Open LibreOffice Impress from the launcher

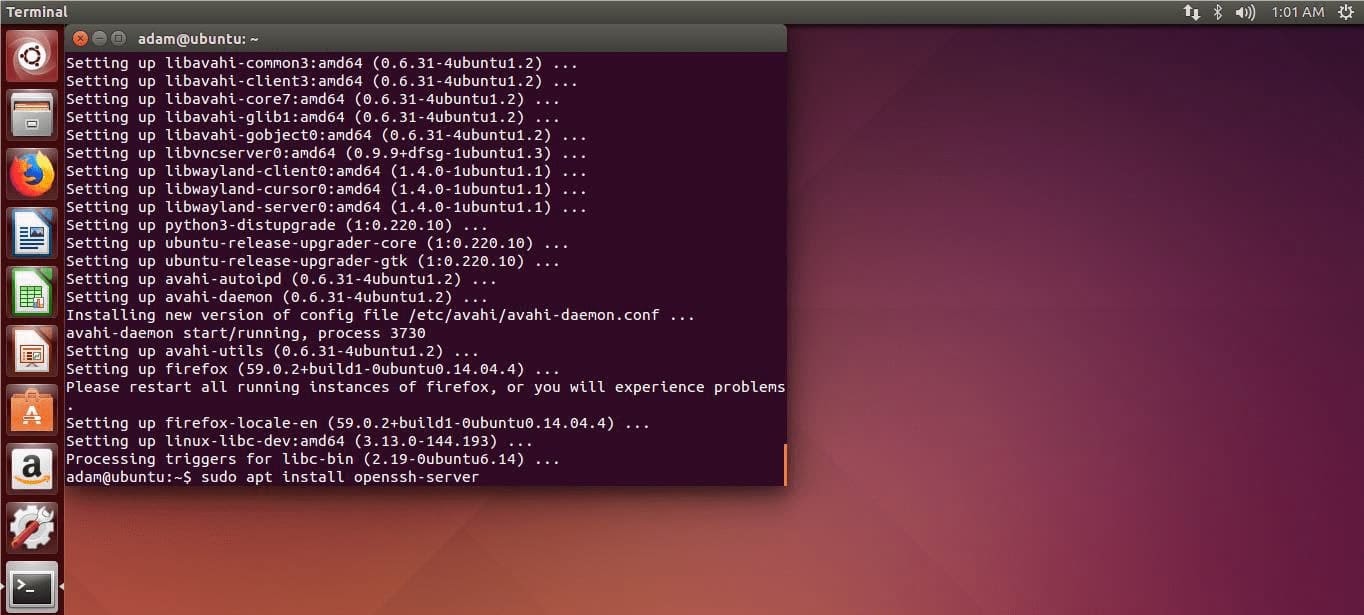click(33, 350)
